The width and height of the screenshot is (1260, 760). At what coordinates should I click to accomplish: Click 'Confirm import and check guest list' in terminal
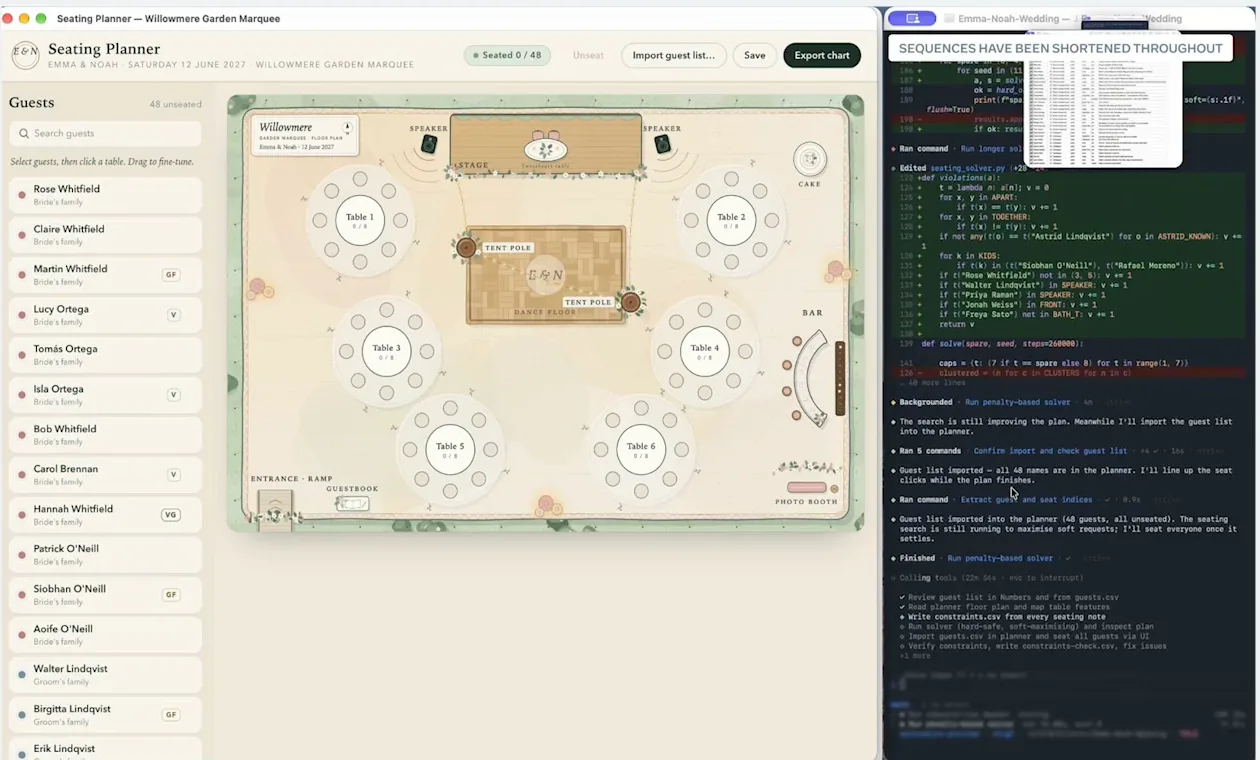[x=1044, y=451]
